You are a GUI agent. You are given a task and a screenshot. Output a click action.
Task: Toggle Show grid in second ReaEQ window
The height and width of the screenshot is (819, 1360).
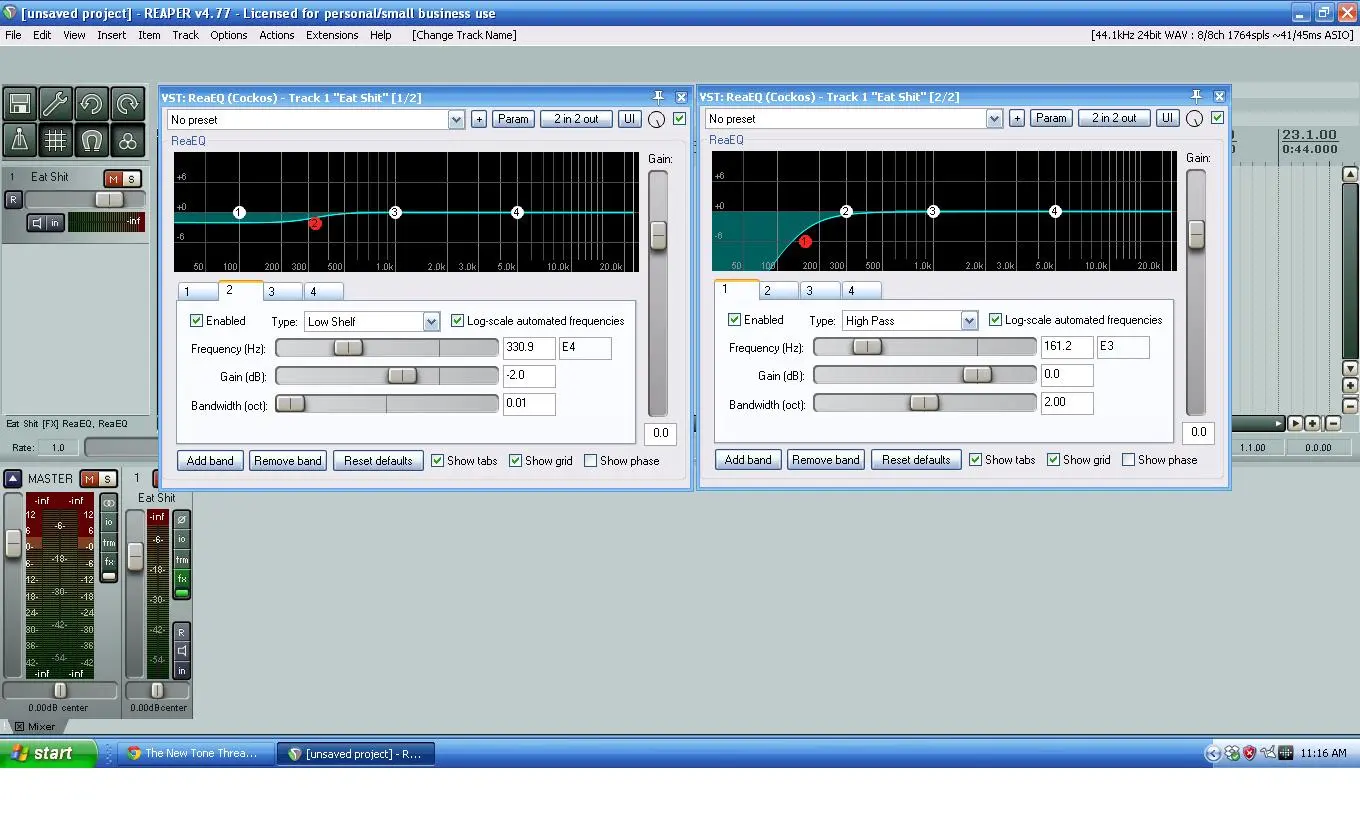click(1053, 460)
